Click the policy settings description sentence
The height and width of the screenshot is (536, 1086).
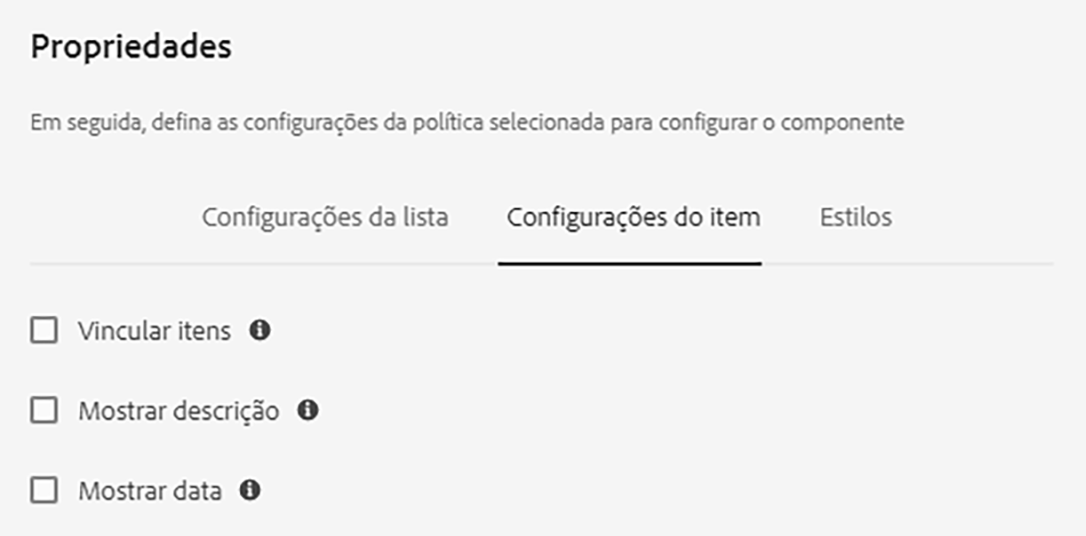pyautogui.click(x=468, y=123)
